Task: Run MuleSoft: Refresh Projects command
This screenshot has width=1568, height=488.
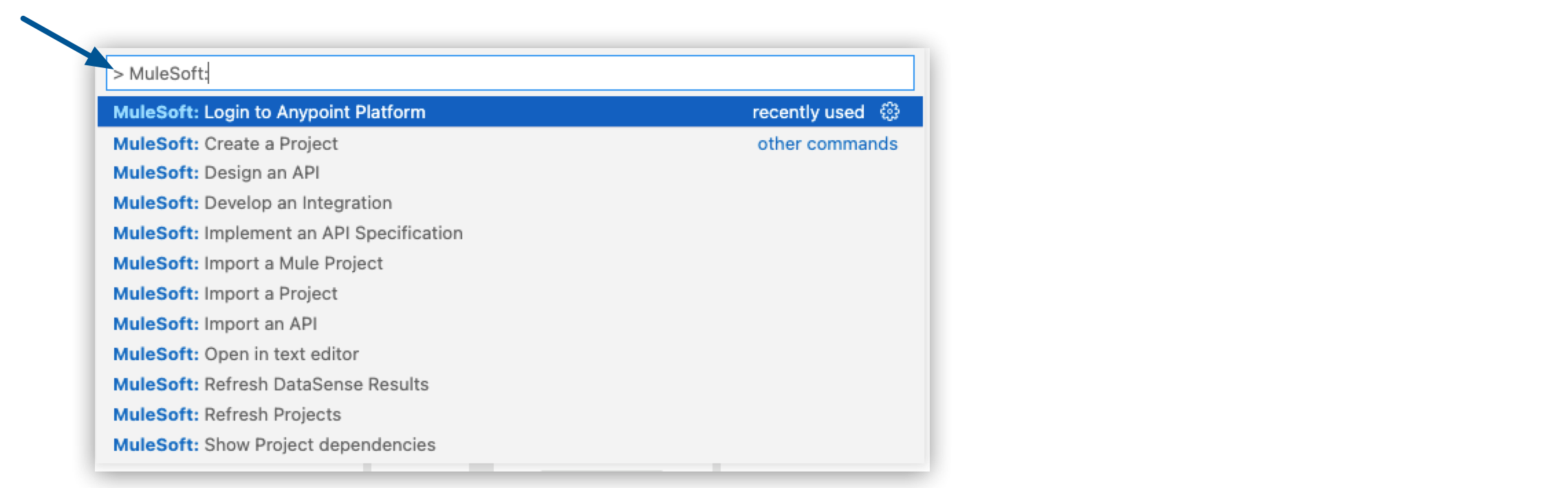Action: pos(227,414)
